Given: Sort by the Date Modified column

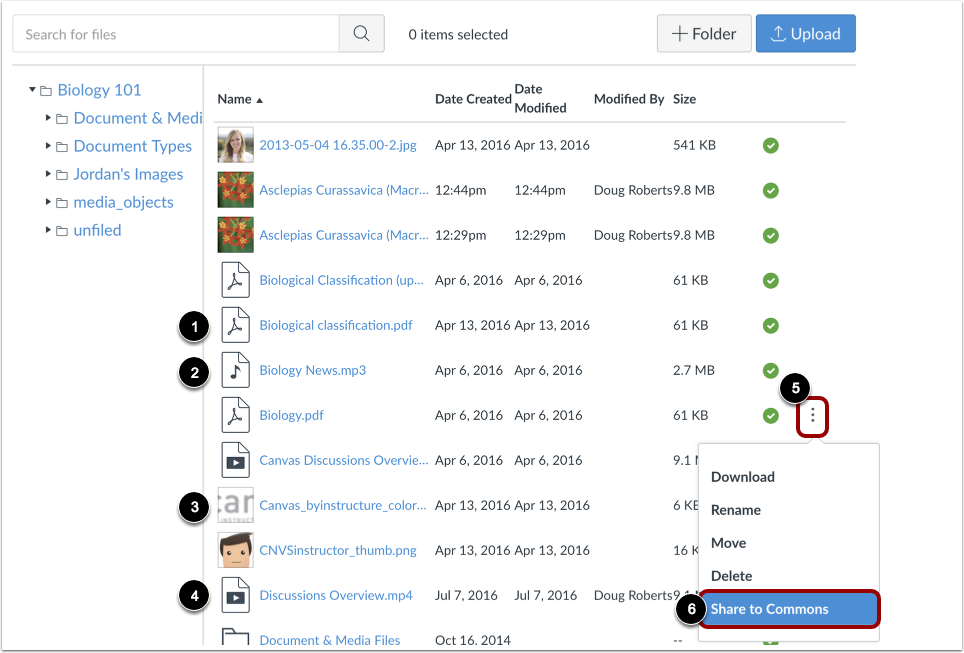Looking at the screenshot, I should point(540,98).
